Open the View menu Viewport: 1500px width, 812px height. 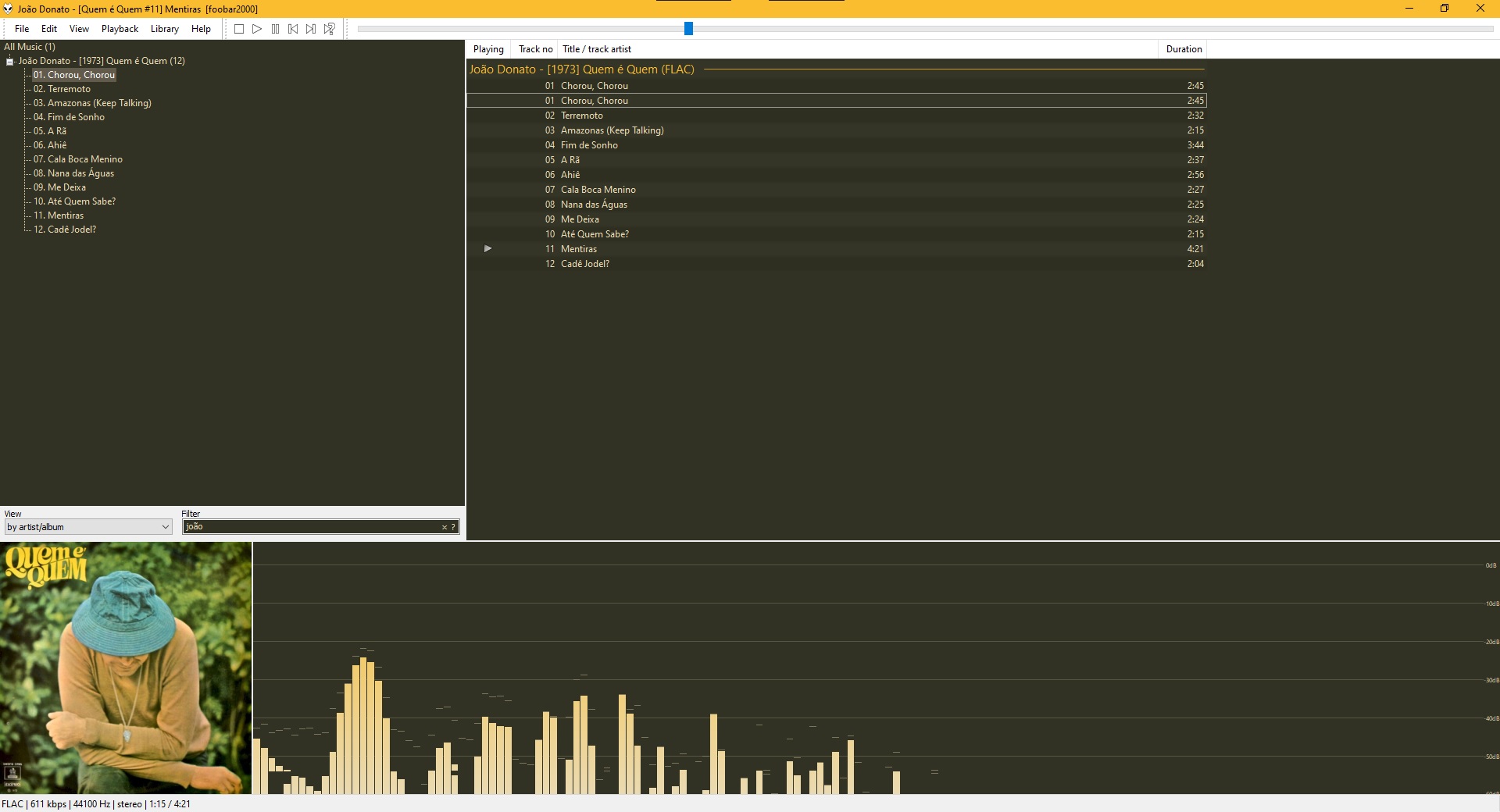pos(79,29)
